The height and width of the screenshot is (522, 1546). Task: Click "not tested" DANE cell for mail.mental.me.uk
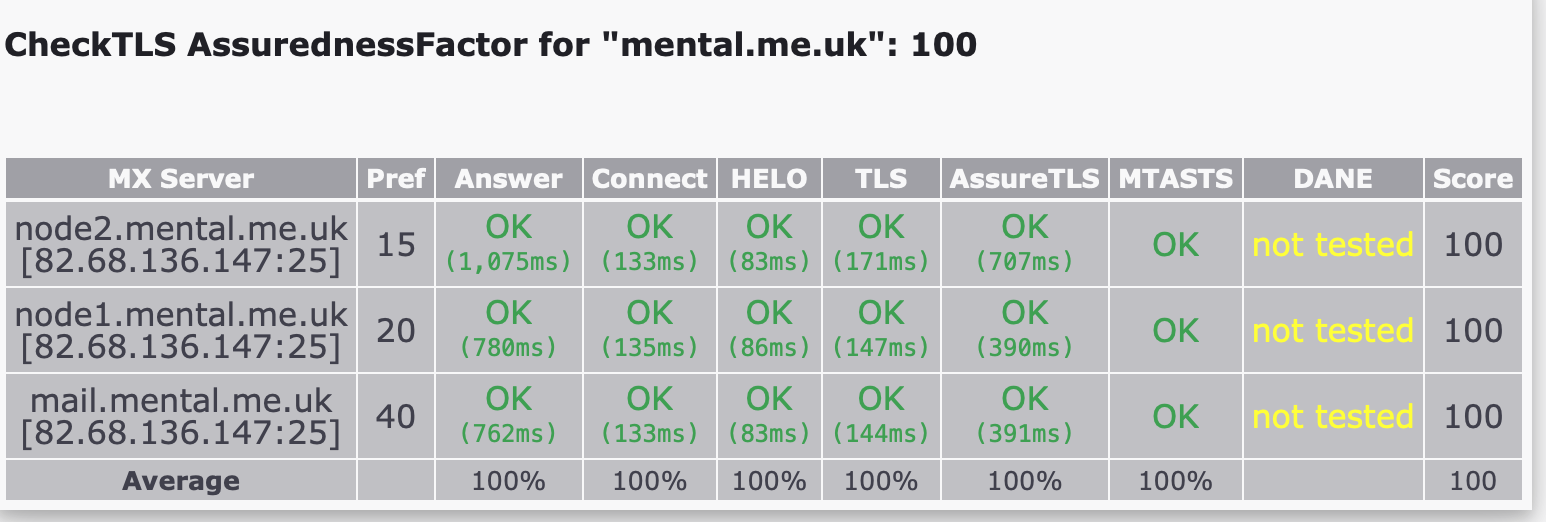coord(1332,417)
